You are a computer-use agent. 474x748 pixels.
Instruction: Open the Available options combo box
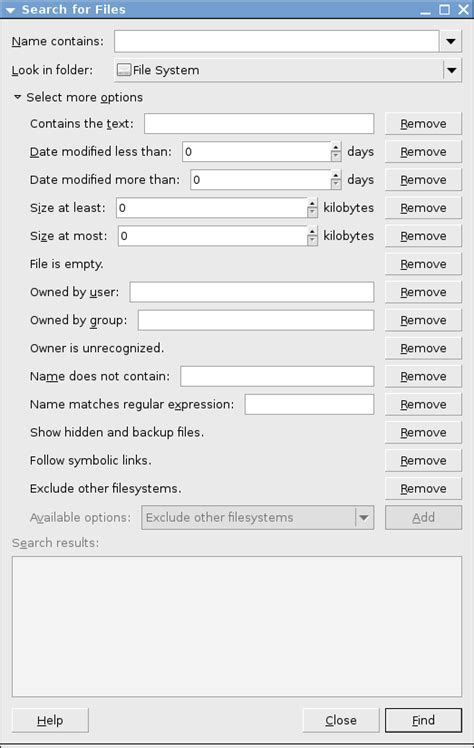(x=258, y=518)
